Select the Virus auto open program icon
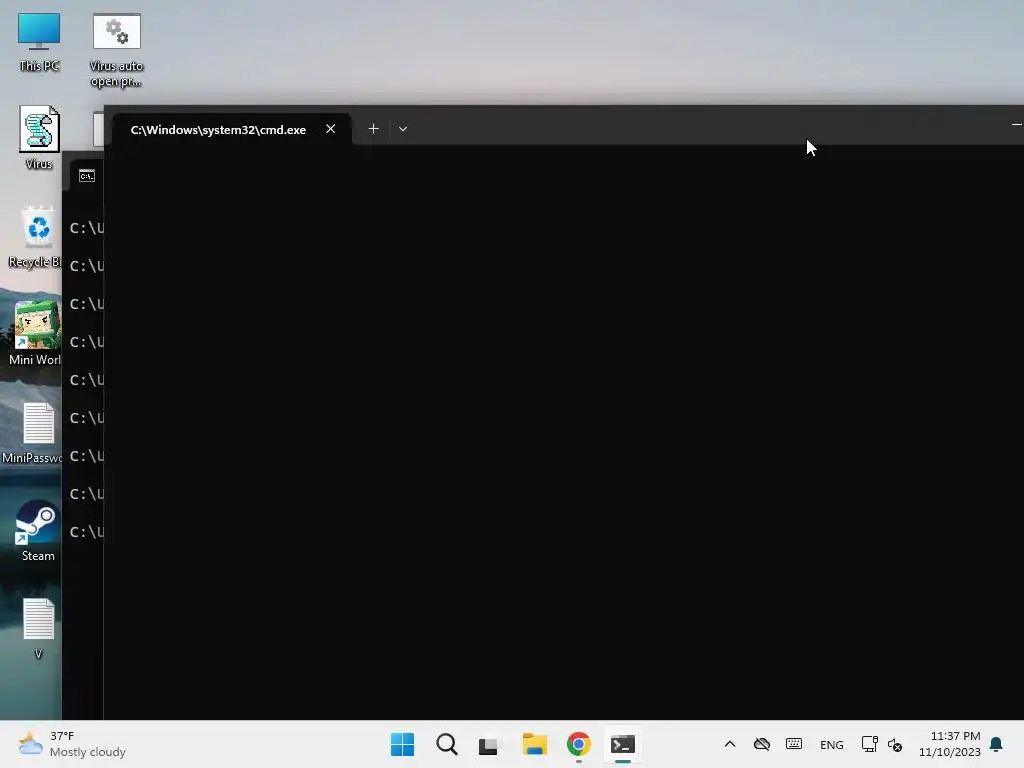This screenshot has width=1024, height=768. point(116,50)
